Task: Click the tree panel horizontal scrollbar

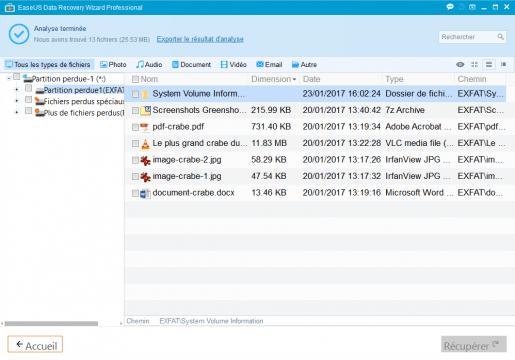Action: click(x=51, y=323)
